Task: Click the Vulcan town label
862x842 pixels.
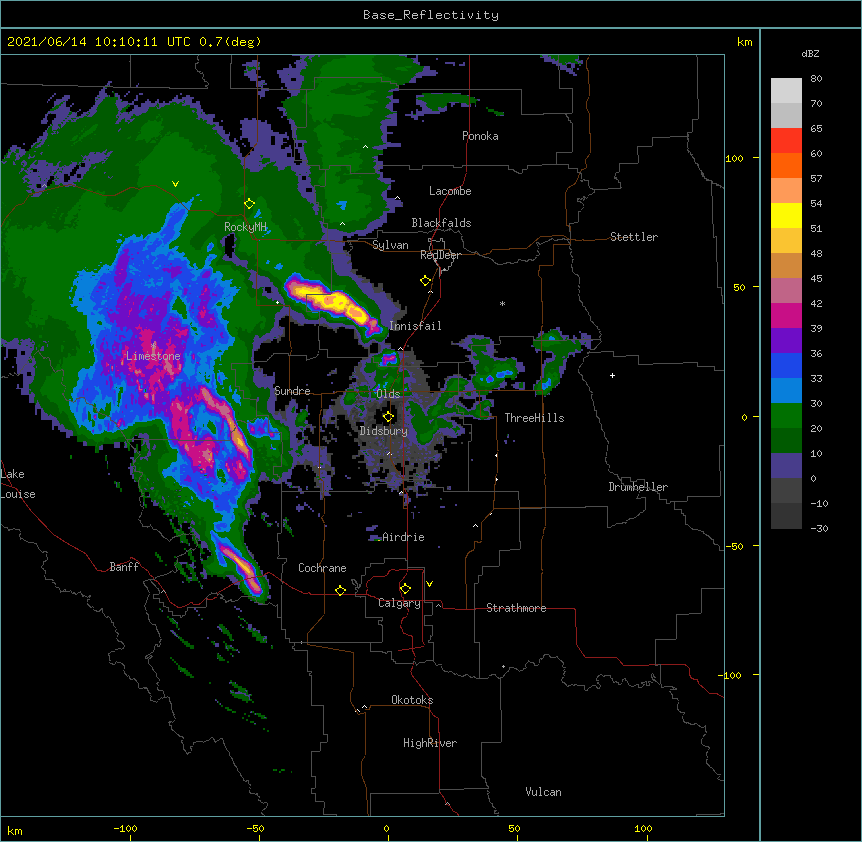Action: pos(543,792)
